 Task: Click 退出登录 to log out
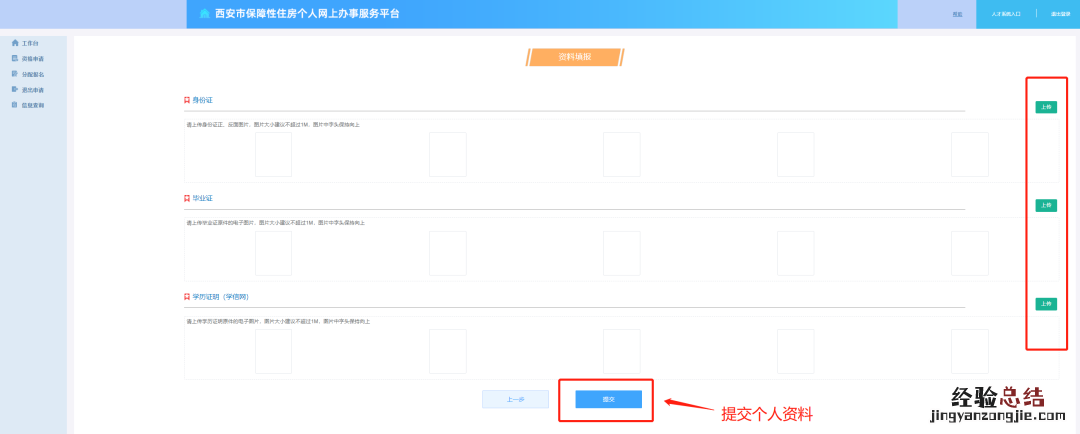(1061, 14)
